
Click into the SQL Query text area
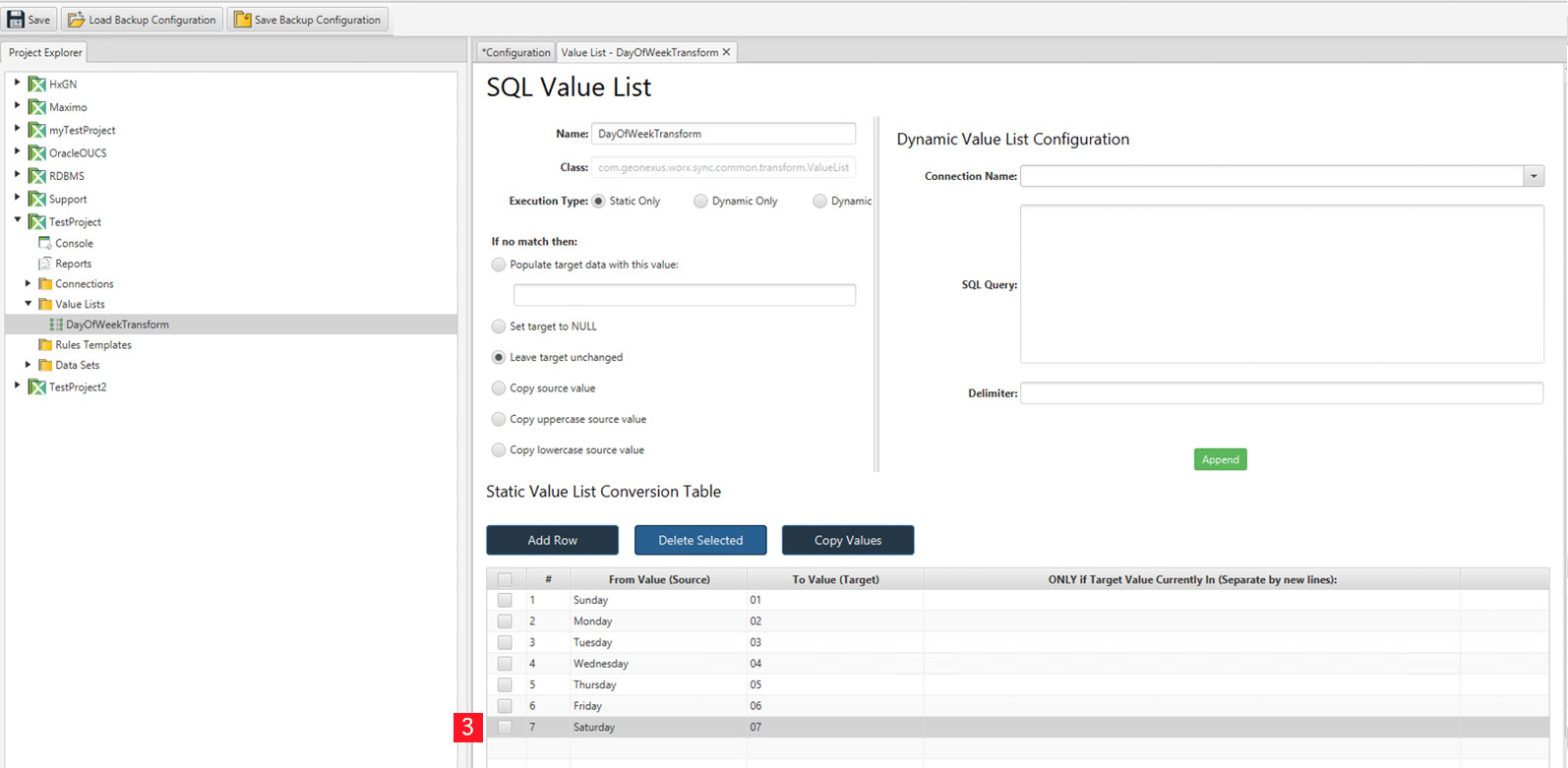click(x=1282, y=284)
